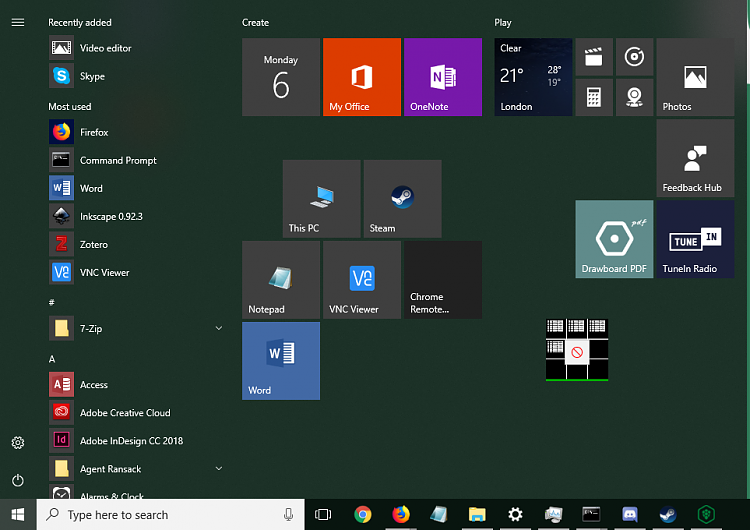Open Discord from the taskbar
The height and width of the screenshot is (530, 750).
(630, 515)
